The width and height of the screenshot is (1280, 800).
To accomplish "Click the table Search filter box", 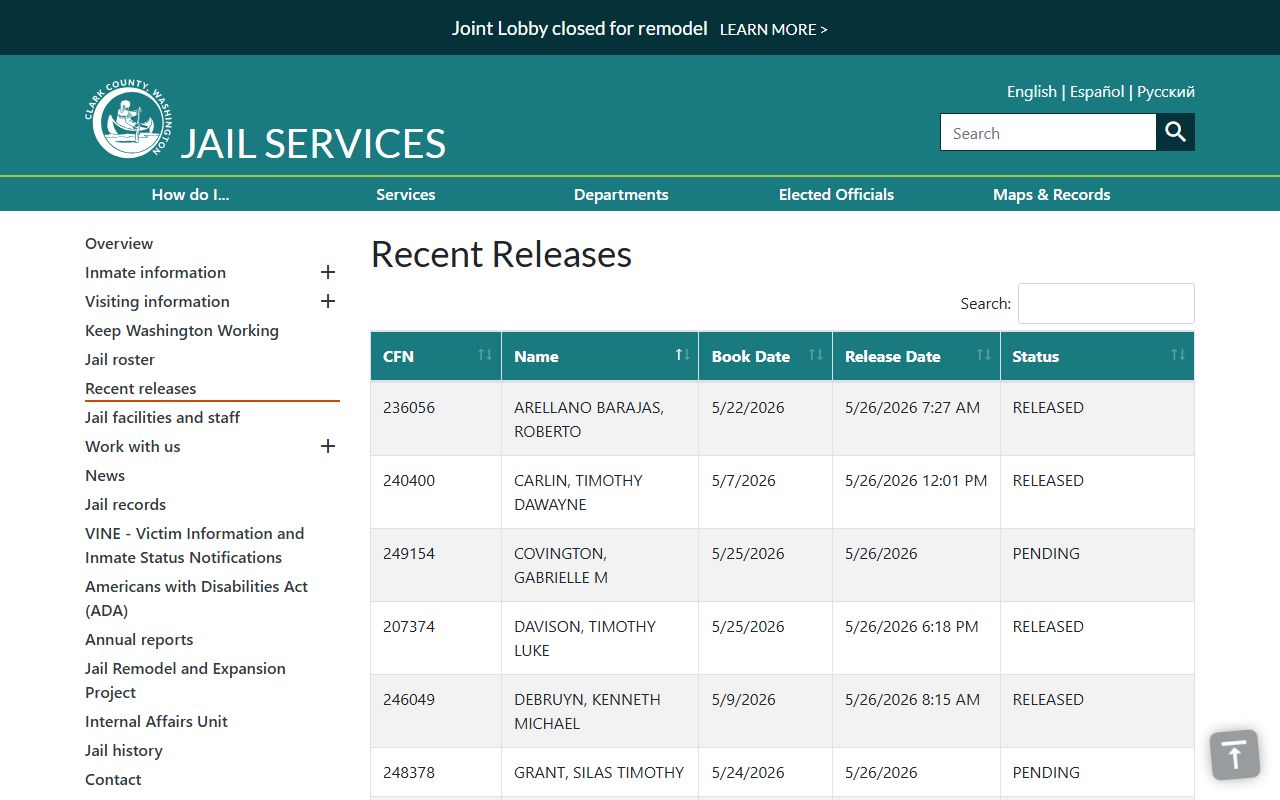I will (1106, 303).
